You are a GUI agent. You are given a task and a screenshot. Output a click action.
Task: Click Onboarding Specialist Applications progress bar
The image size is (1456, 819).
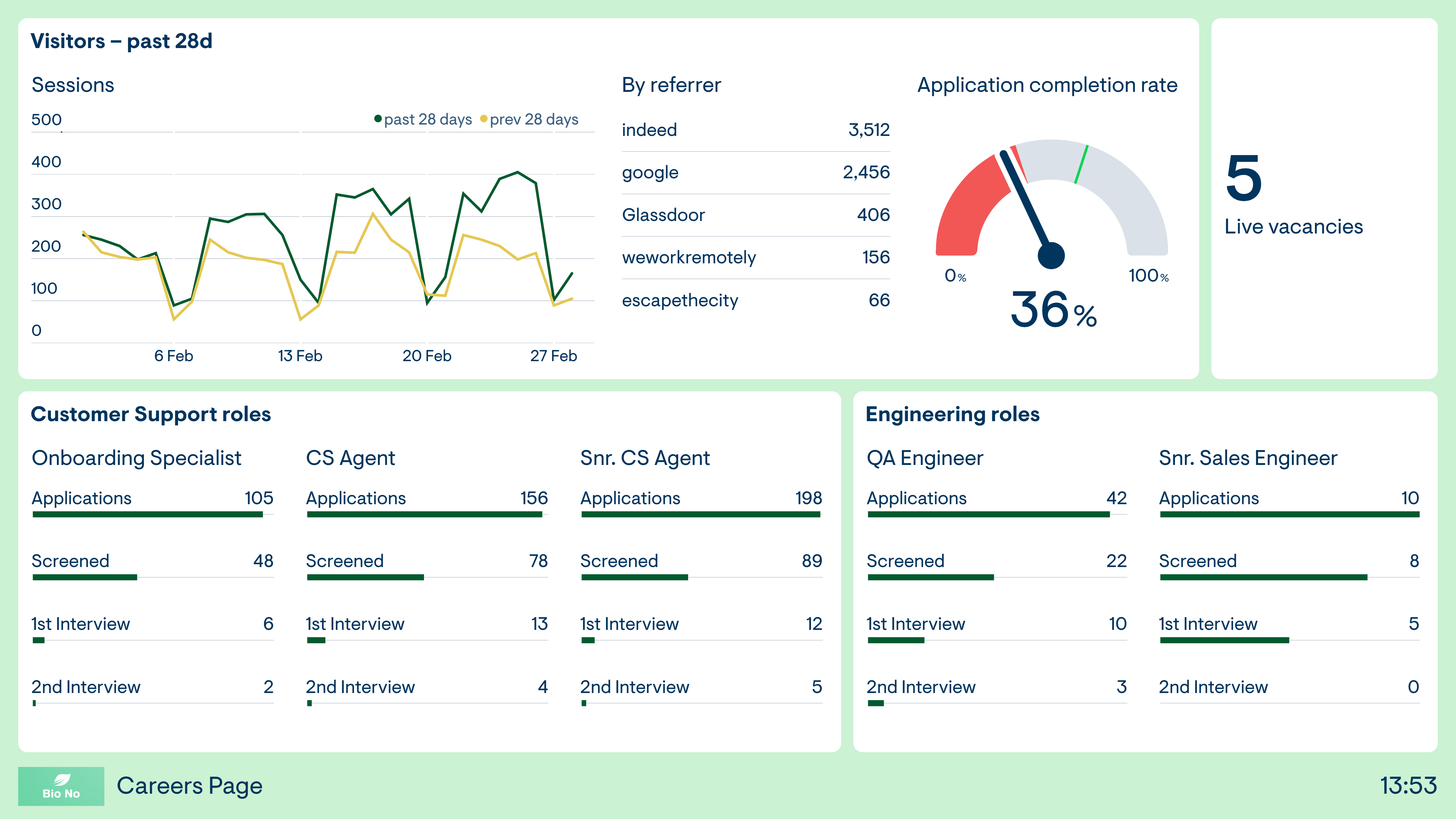153,514
